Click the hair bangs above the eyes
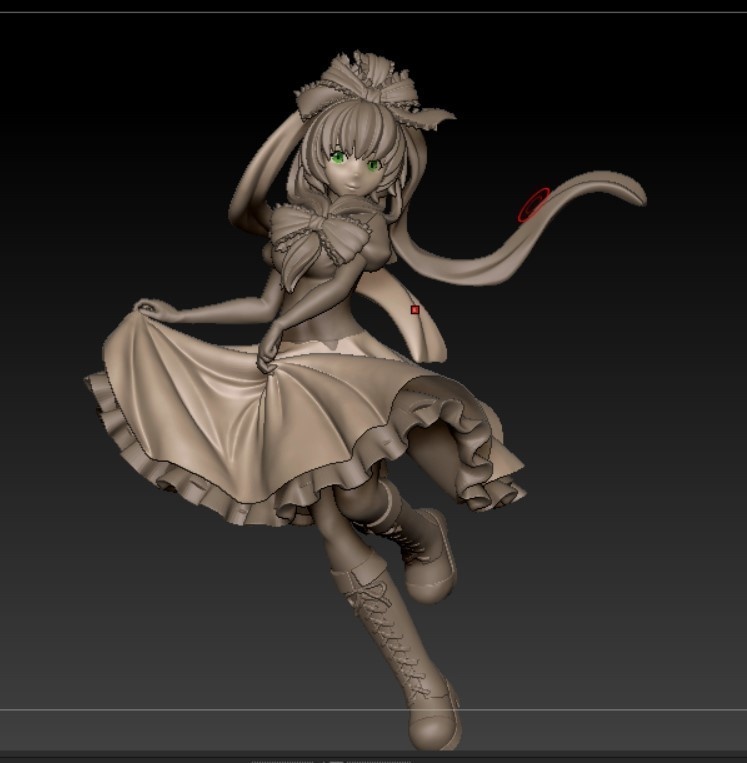Screen dimensions: 747x763 click(352, 135)
